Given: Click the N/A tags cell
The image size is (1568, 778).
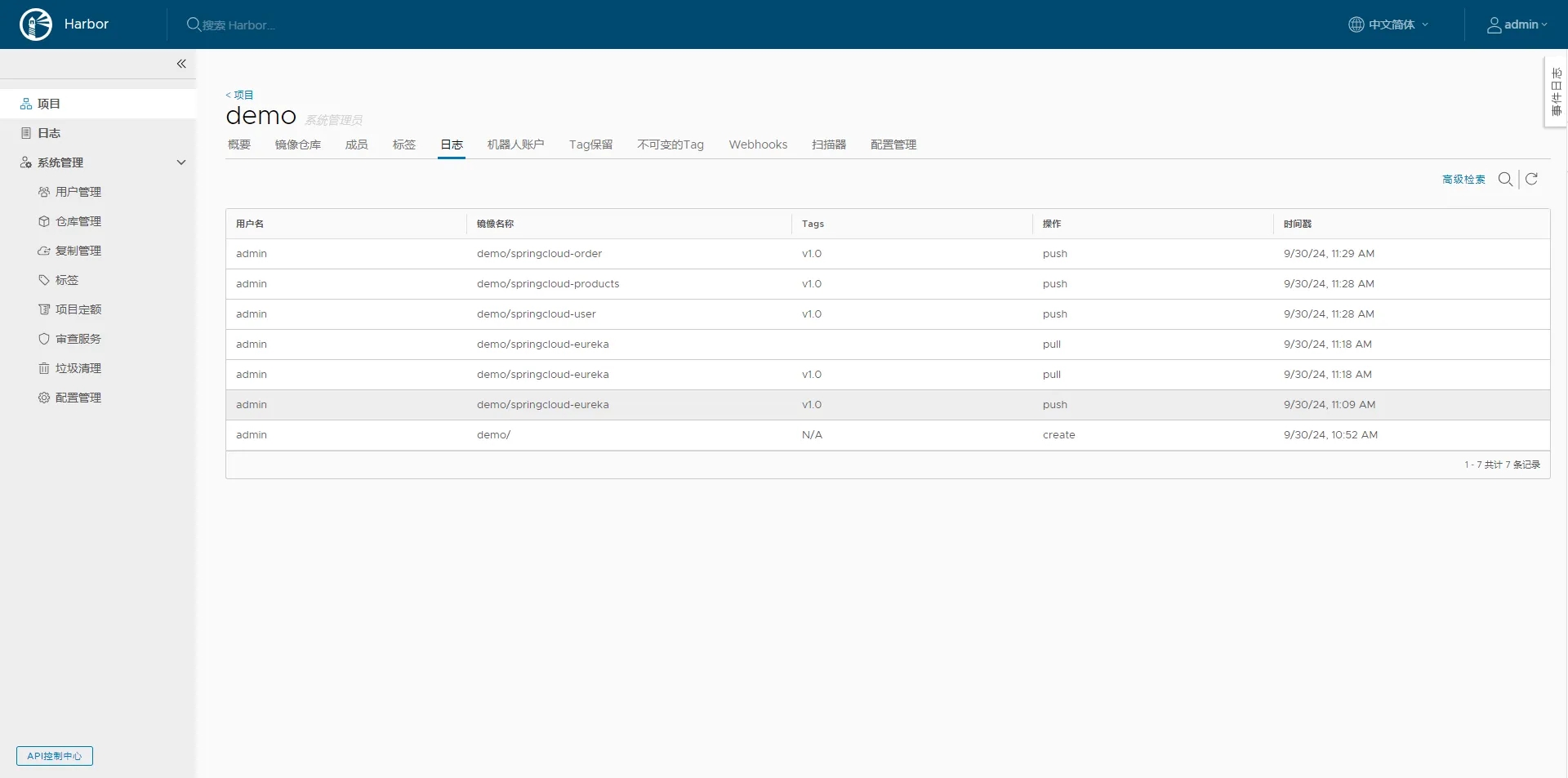Looking at the screenshot, I should (x=812, y=435).
